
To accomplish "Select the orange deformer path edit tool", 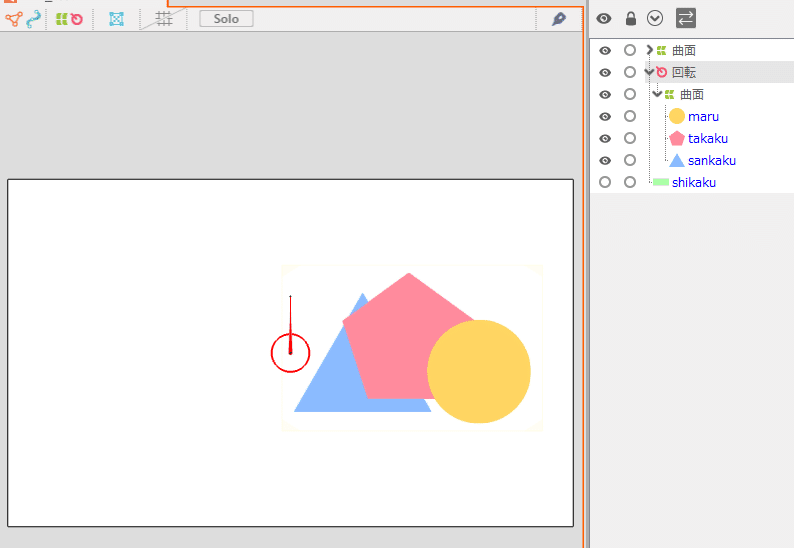I will 14,19.
